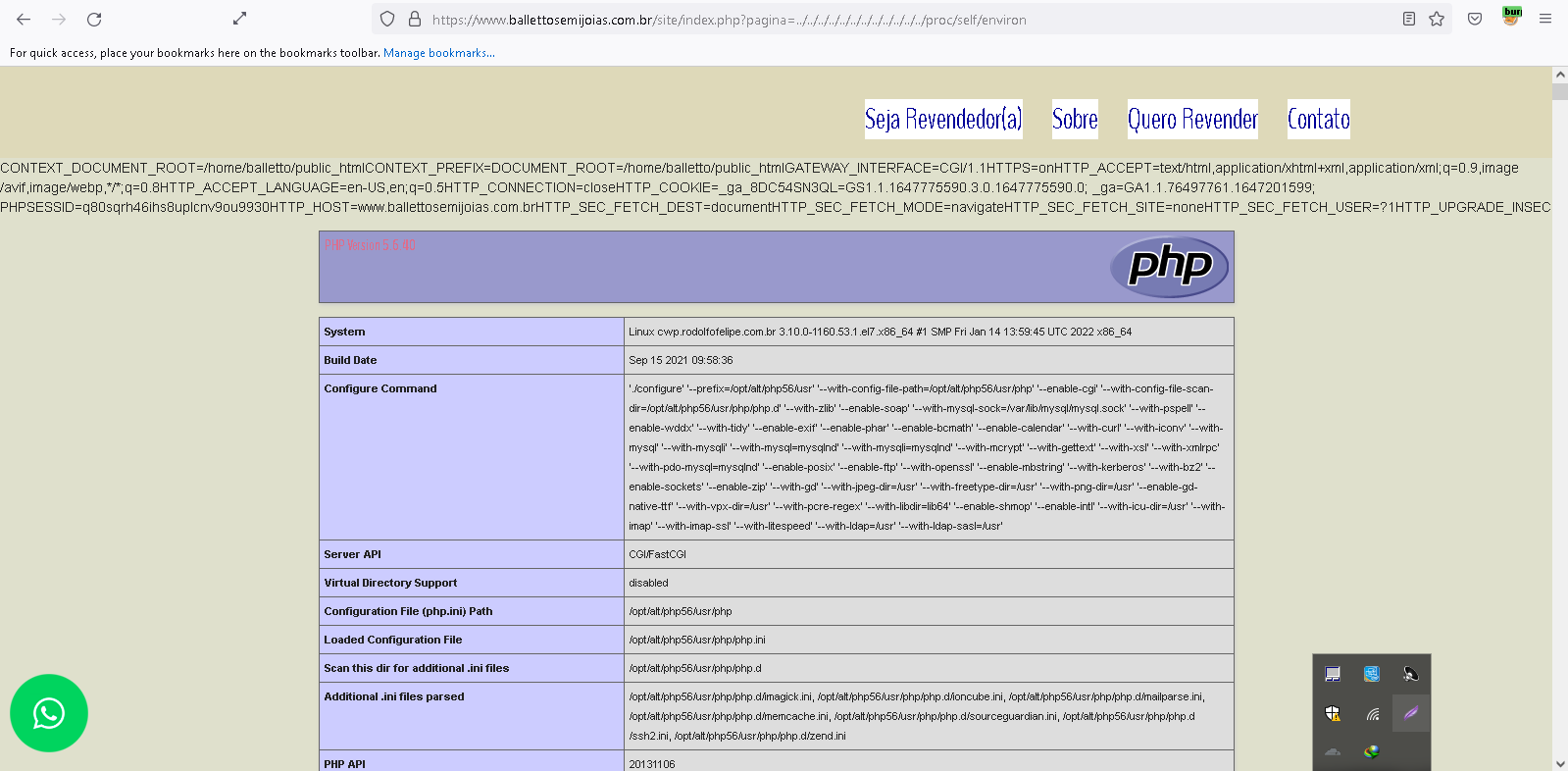
Task: Click the forward navigation arrow
Action: coord(59,19)
